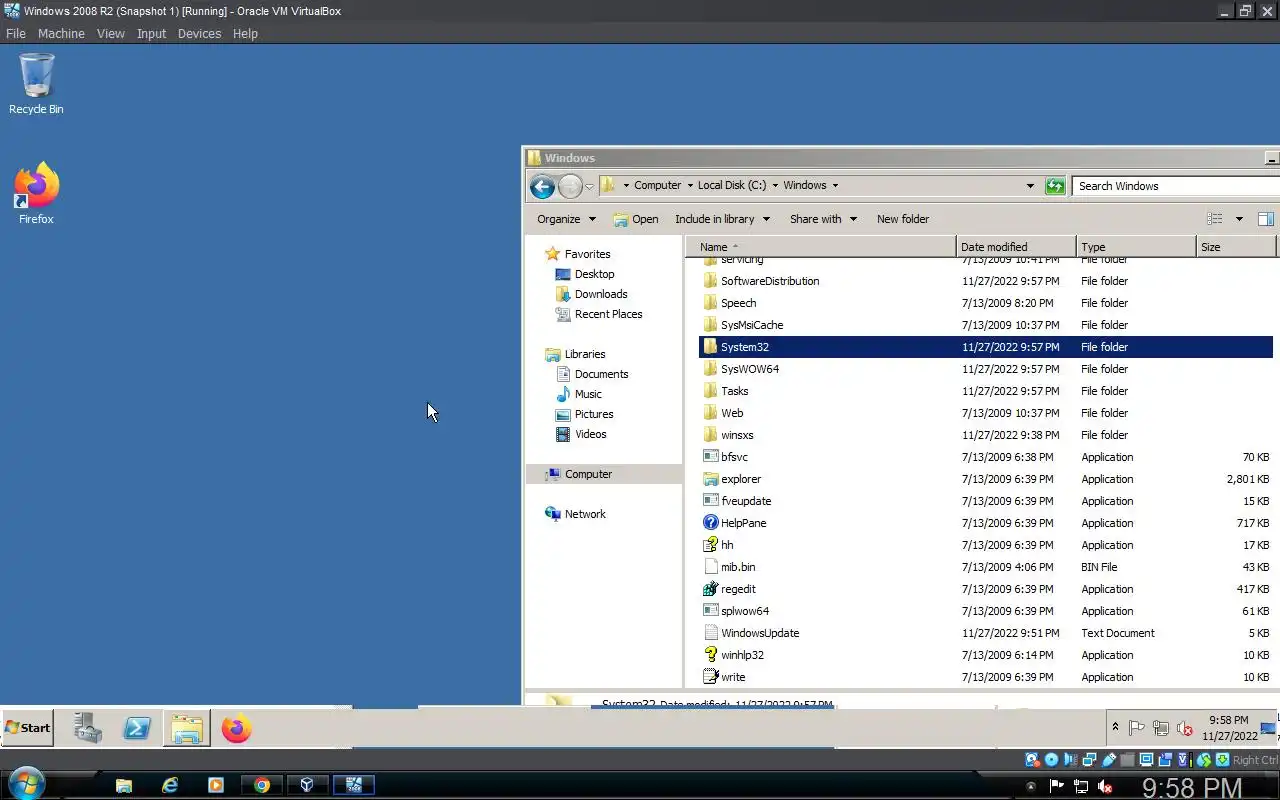
Task: Click the Search Windows box
Action: pyautogui.click(x=1175, y=186)
